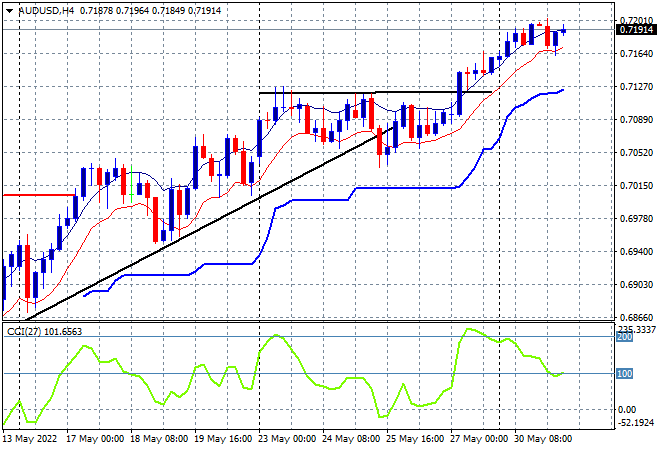Select the 19 May 16:00 time label
The height and width of the screenshot is (450, 660).
point(223,439)
